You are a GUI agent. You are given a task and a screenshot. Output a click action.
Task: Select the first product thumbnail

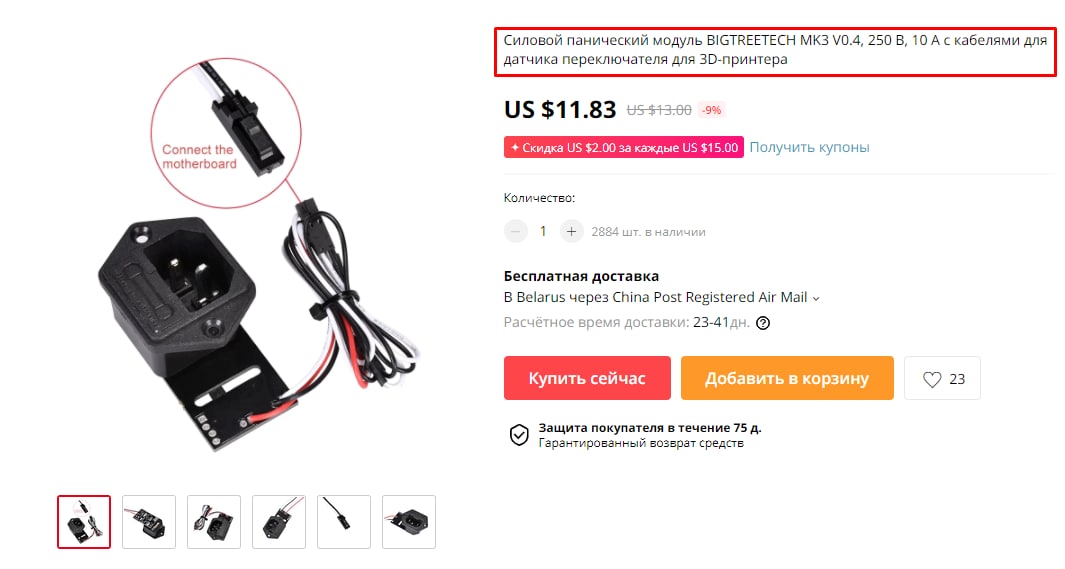84,522
